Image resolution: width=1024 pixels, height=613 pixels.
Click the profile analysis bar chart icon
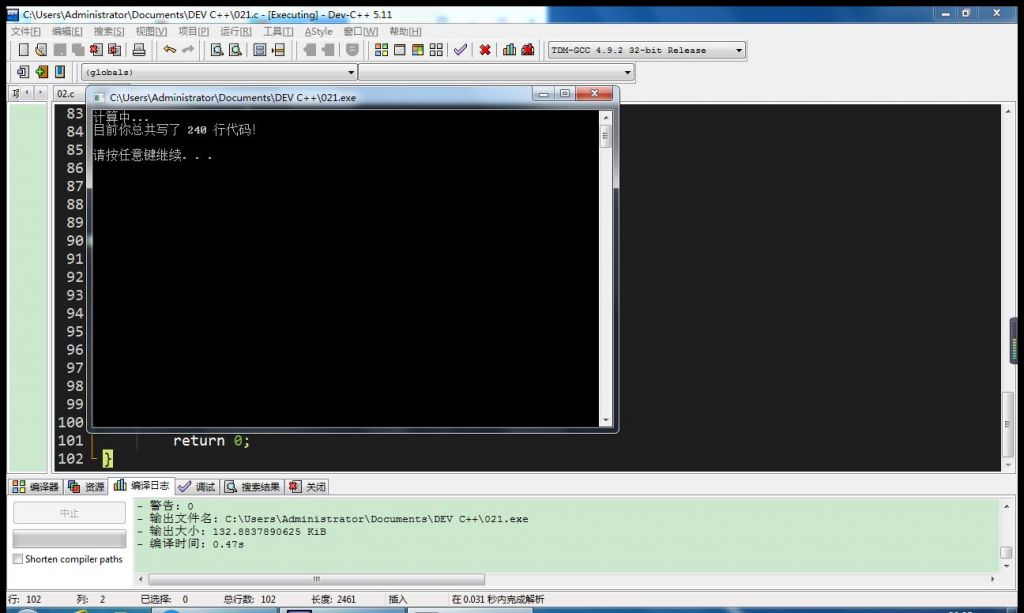point(509,50)
